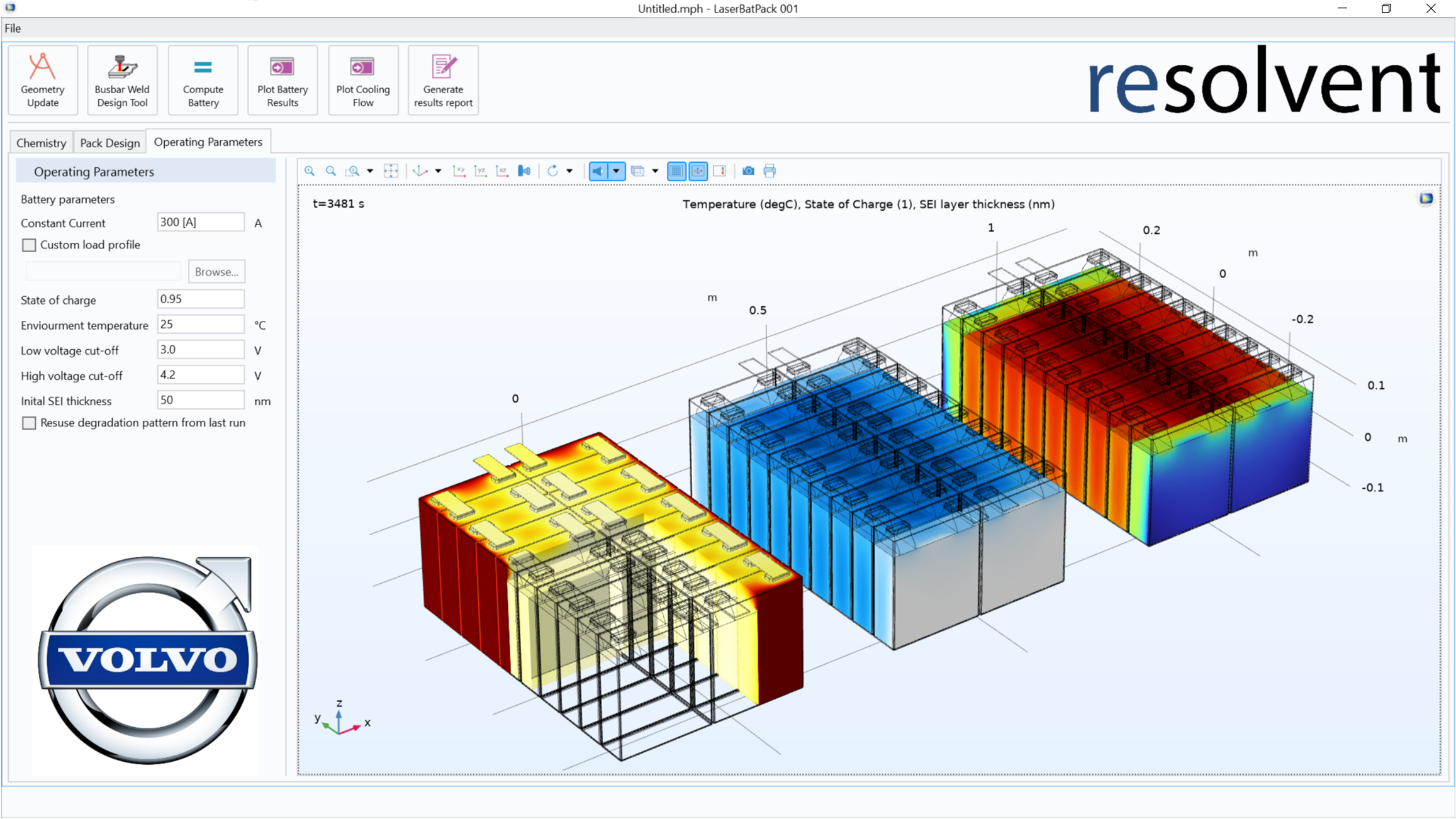Image resolution: width=1456 pixels, height=819 pixels.
Task: Switch to the XY plane view
Action: click(x=459, y=171)
